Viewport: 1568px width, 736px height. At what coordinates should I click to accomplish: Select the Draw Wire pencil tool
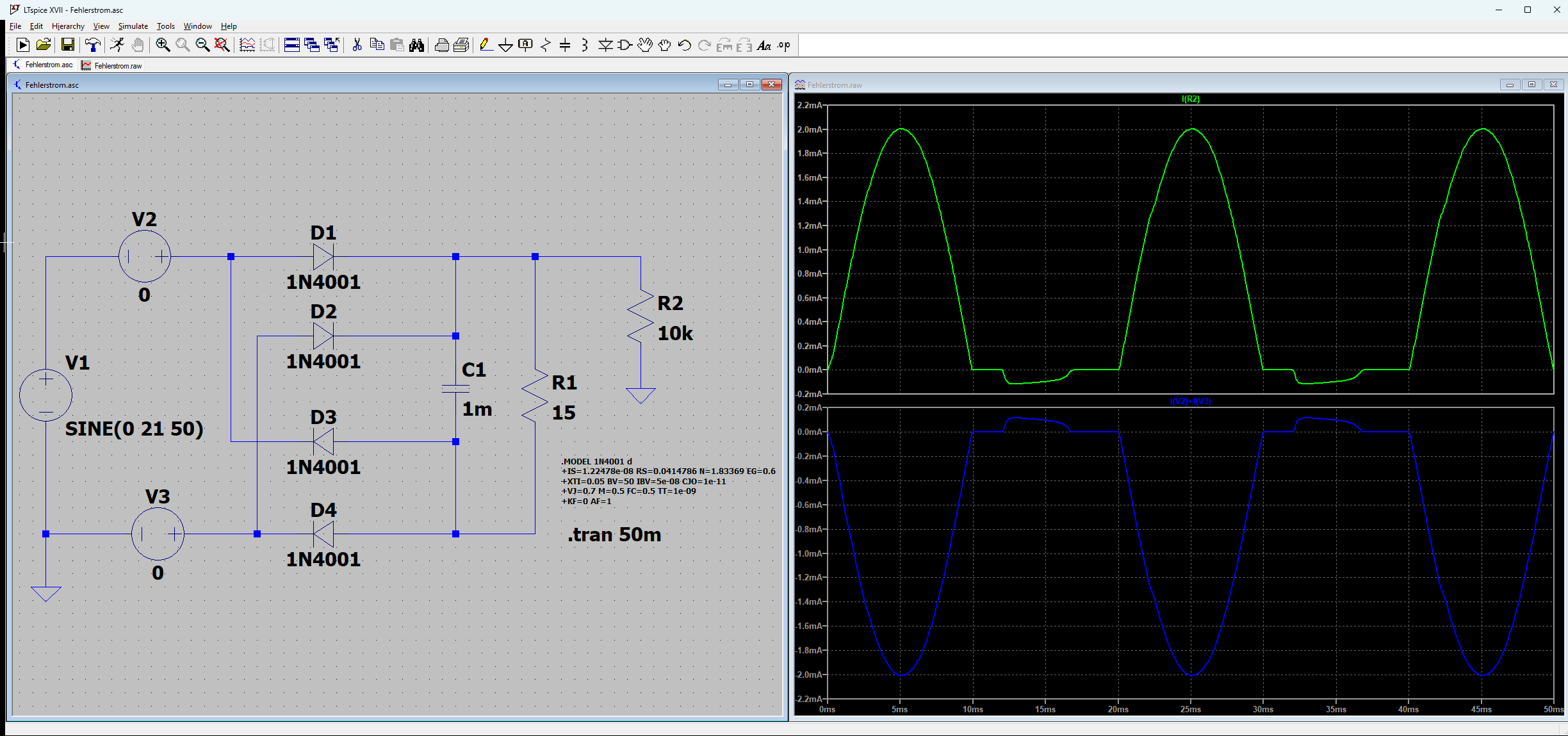(486, 45)
